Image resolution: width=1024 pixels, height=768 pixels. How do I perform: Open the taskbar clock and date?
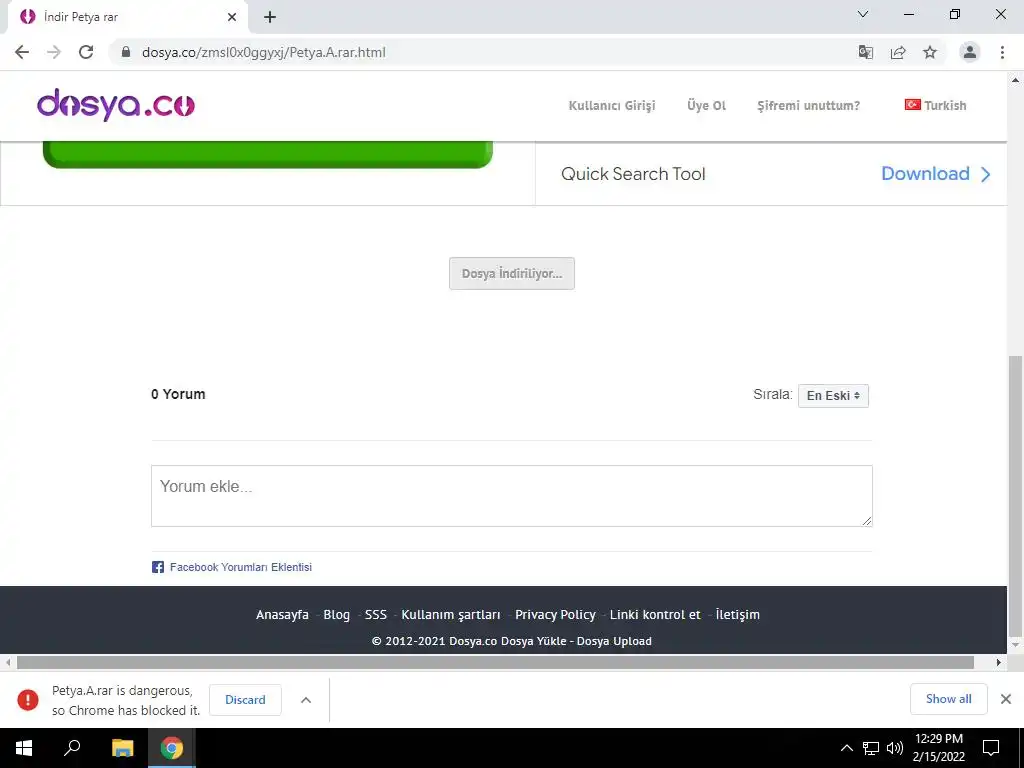(938, 748)
